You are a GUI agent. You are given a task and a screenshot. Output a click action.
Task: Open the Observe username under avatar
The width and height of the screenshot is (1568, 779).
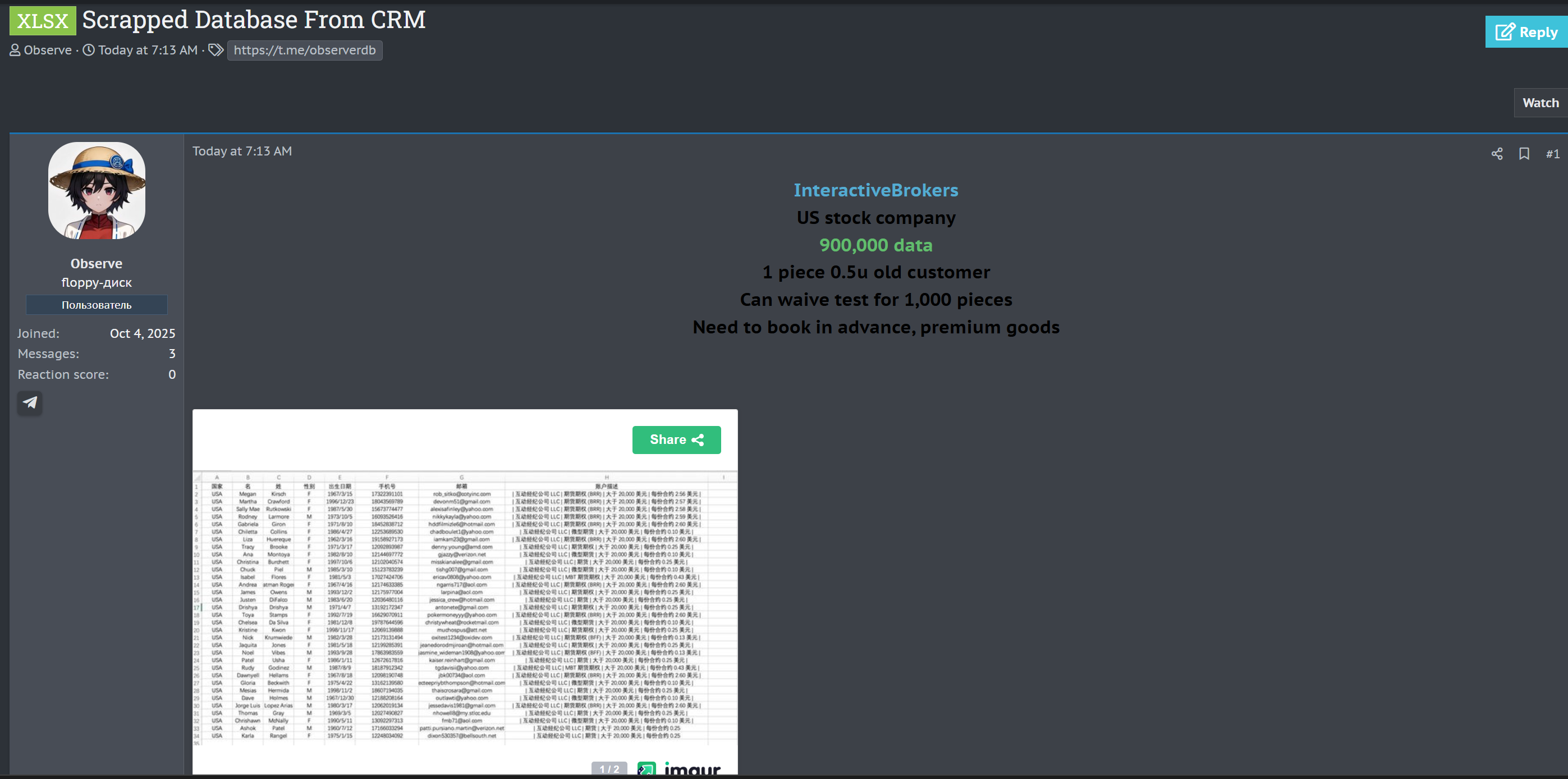[96, 264]
